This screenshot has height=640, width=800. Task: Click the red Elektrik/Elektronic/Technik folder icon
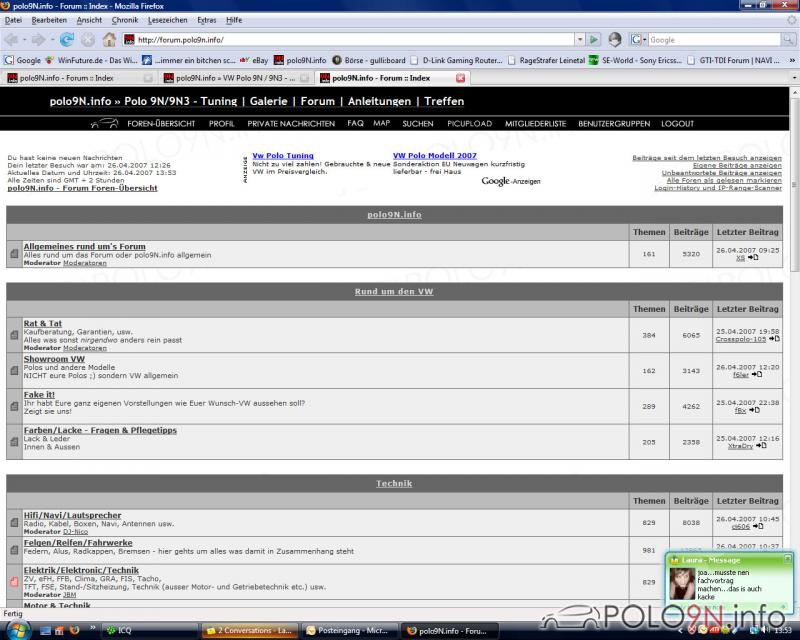[x=14, y=581]
